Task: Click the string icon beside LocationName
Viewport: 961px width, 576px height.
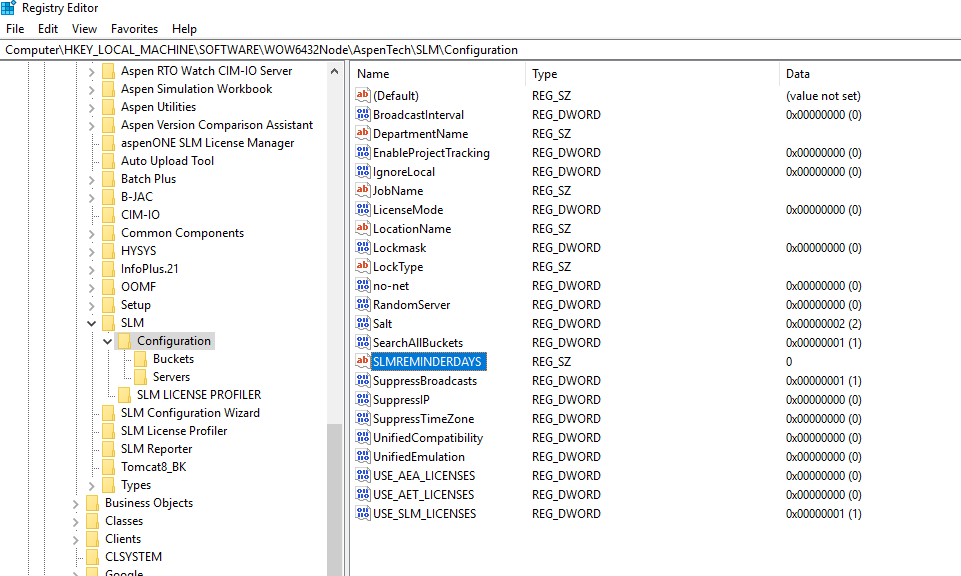Action: pos(363,228)
